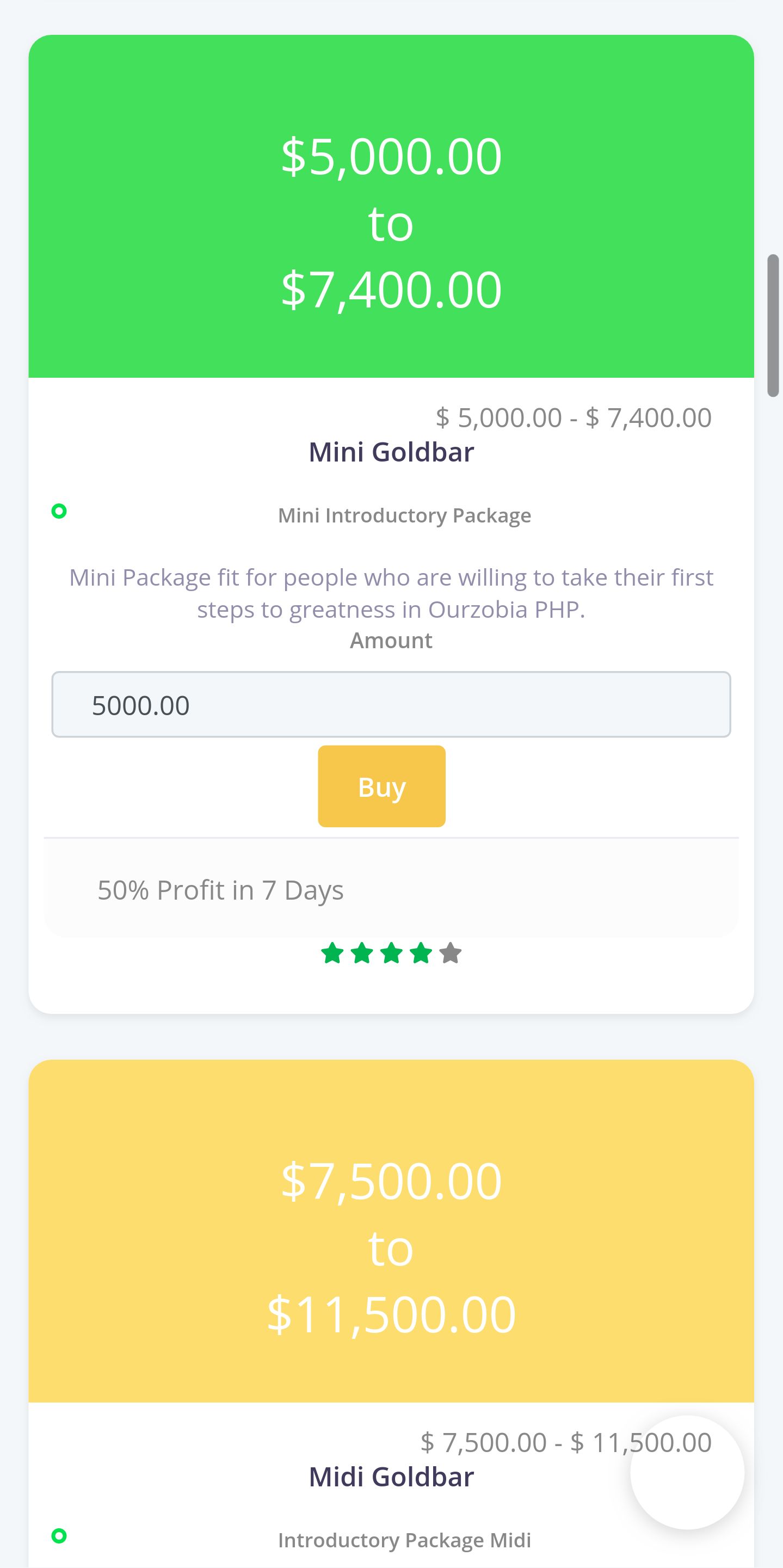Tap the white floating circle button
The width and height of the screenshot is (783, 1568).
(x=687, y=1472)
